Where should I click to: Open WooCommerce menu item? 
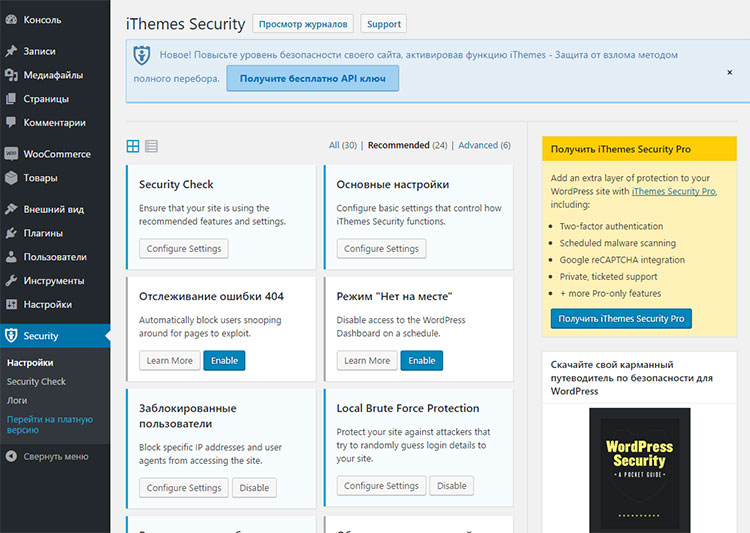click(55, 154)
